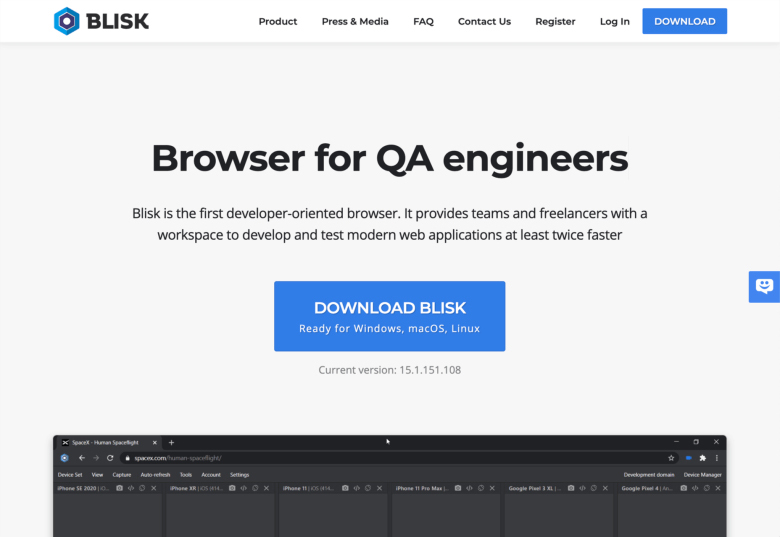
Task: Click iPhone 11 screenshot camera icon
Action: tap(345, 488)
